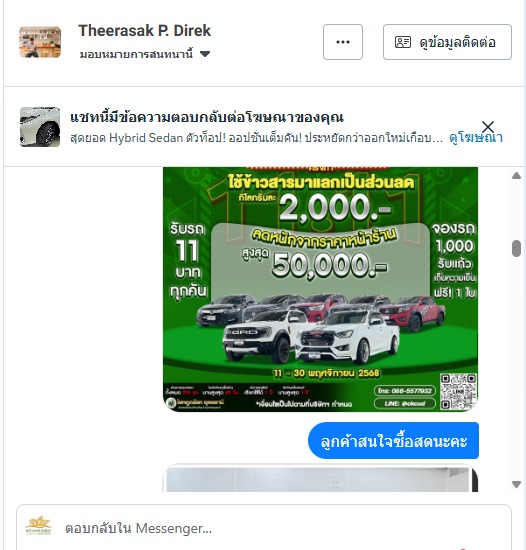This screenshot has width=526, height=550.
Task: Click the scrollbar up arrow in chat
Action: tap(516, 176)
